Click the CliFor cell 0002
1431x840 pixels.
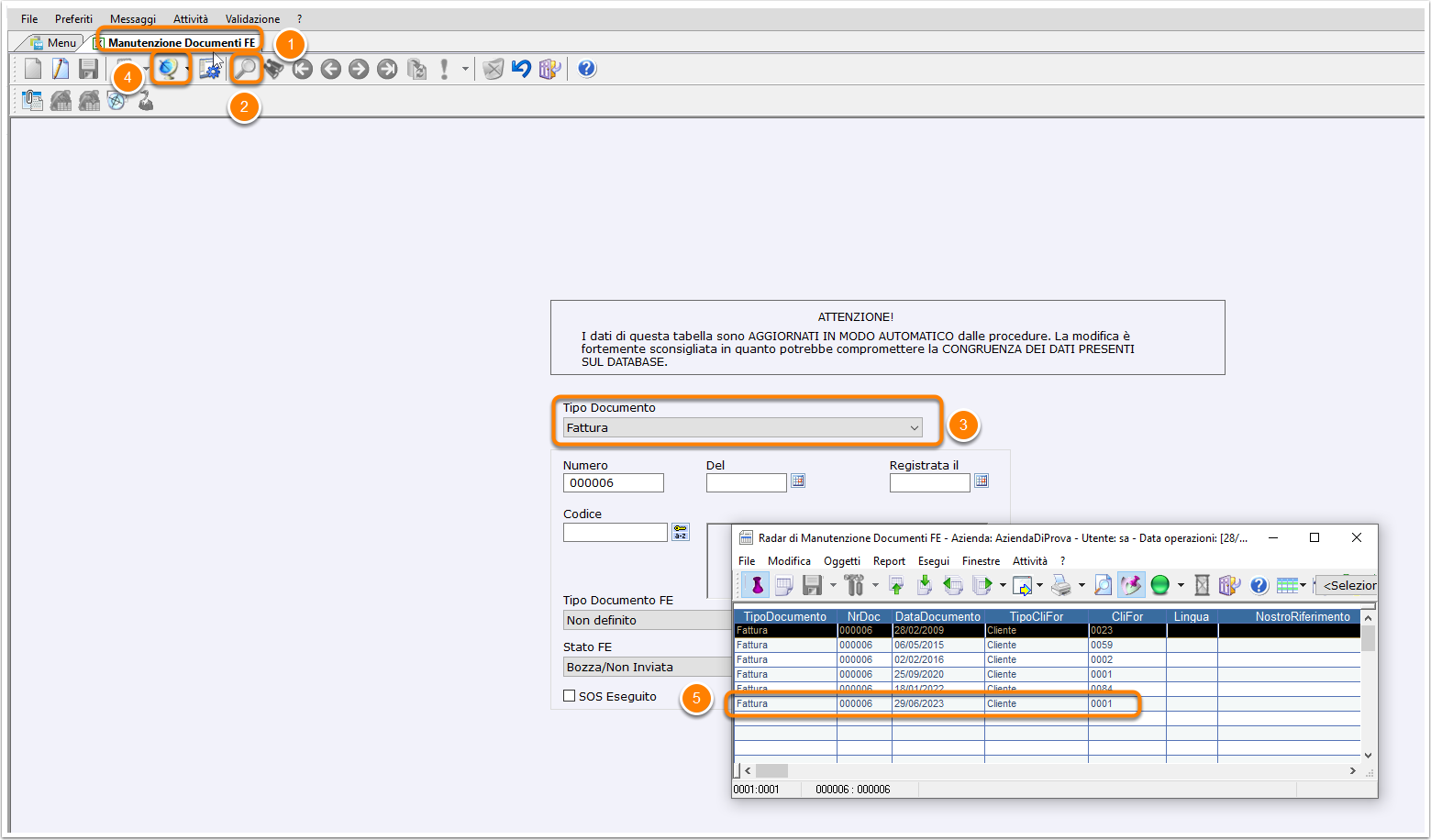coord(1127,660)
